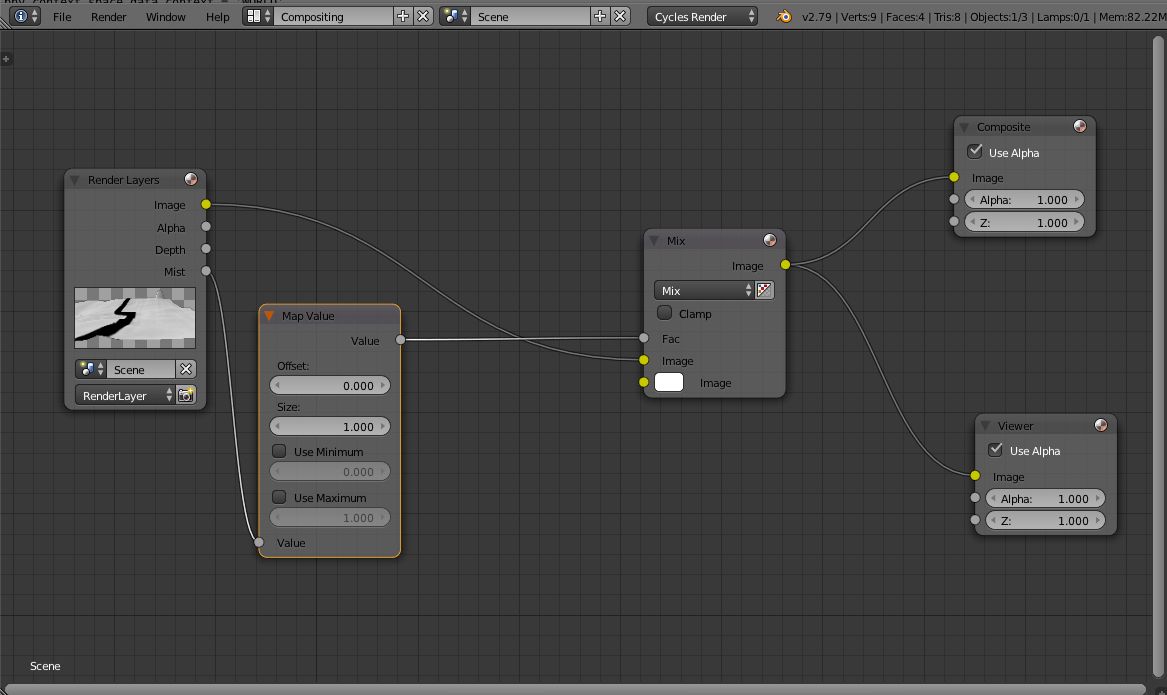Click the Mist output socket of Render Layers
Image resolution: width=1167 pixels, height=695 pixels.
[205, 271]
